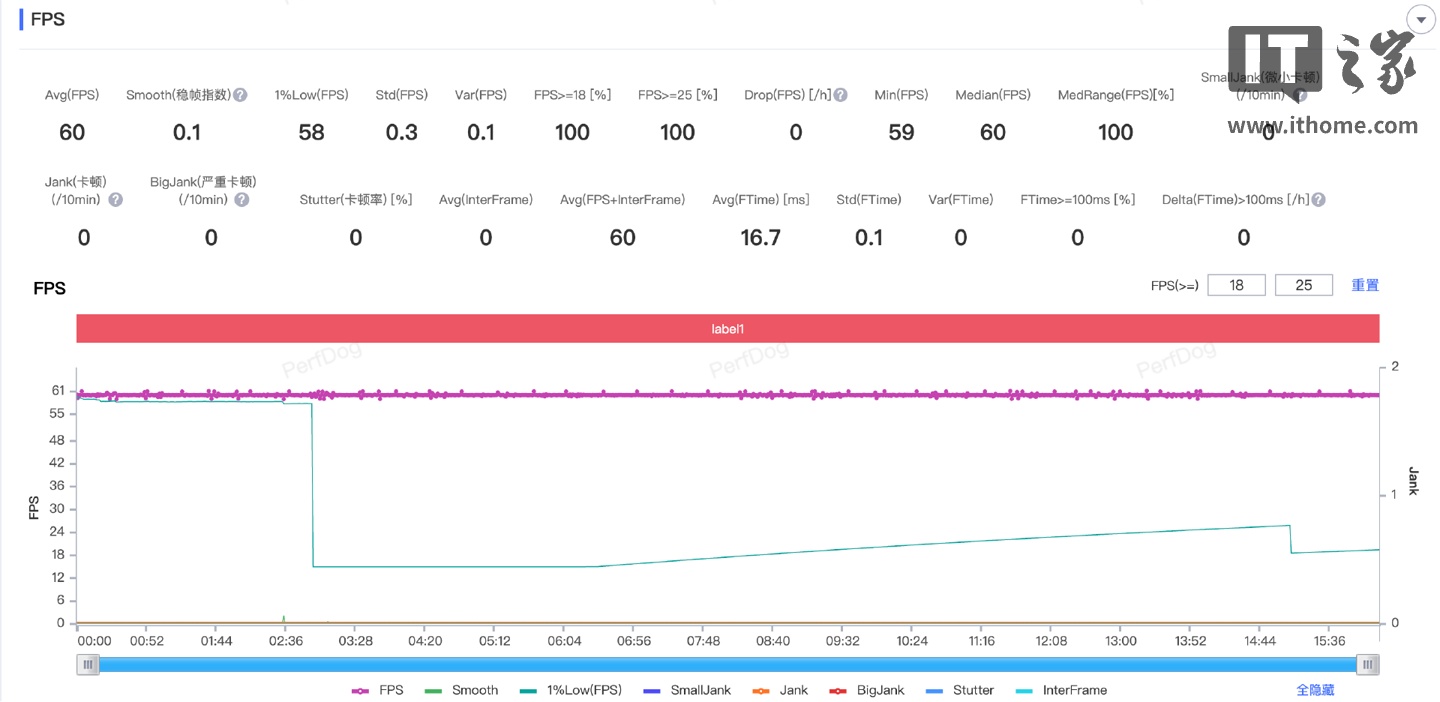
Task: Toggle FPS series in chart legend
Action: (378, 690)
